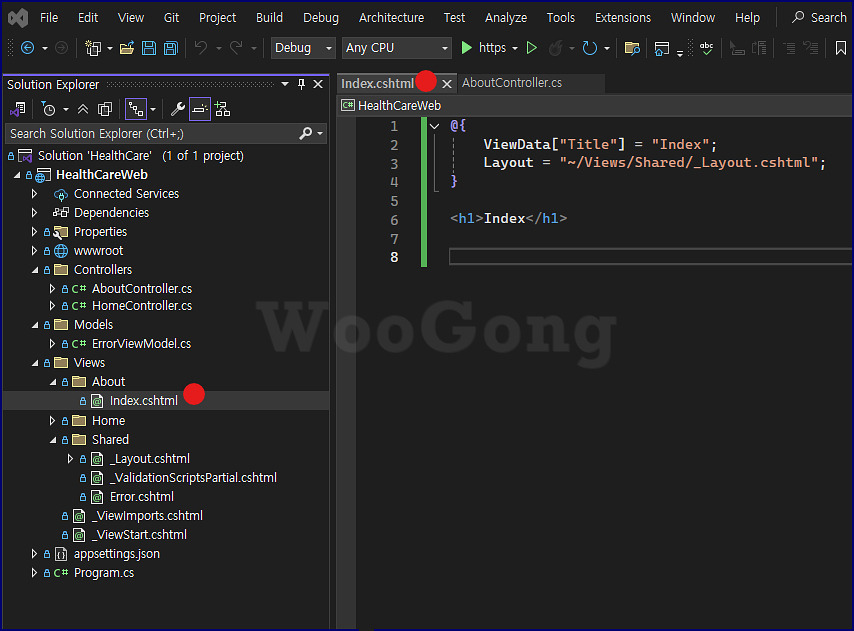Click the Restart circular arrow icon
This screenshot has width=854, height=631.
click(x=589, y=48)
